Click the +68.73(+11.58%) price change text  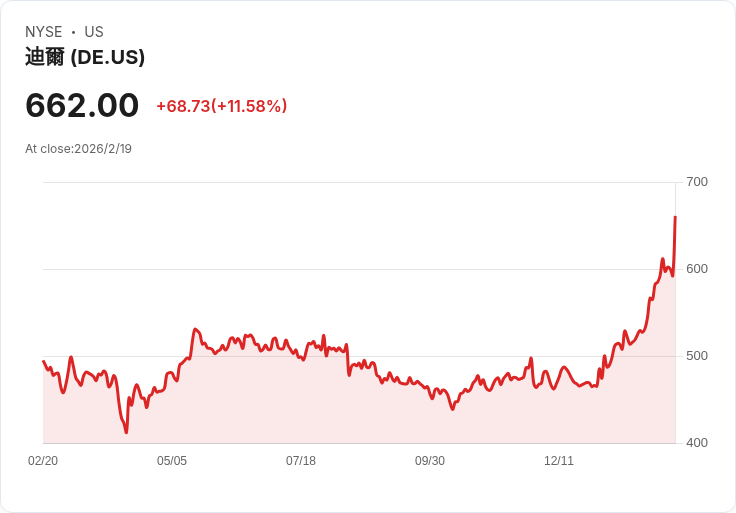221,106
